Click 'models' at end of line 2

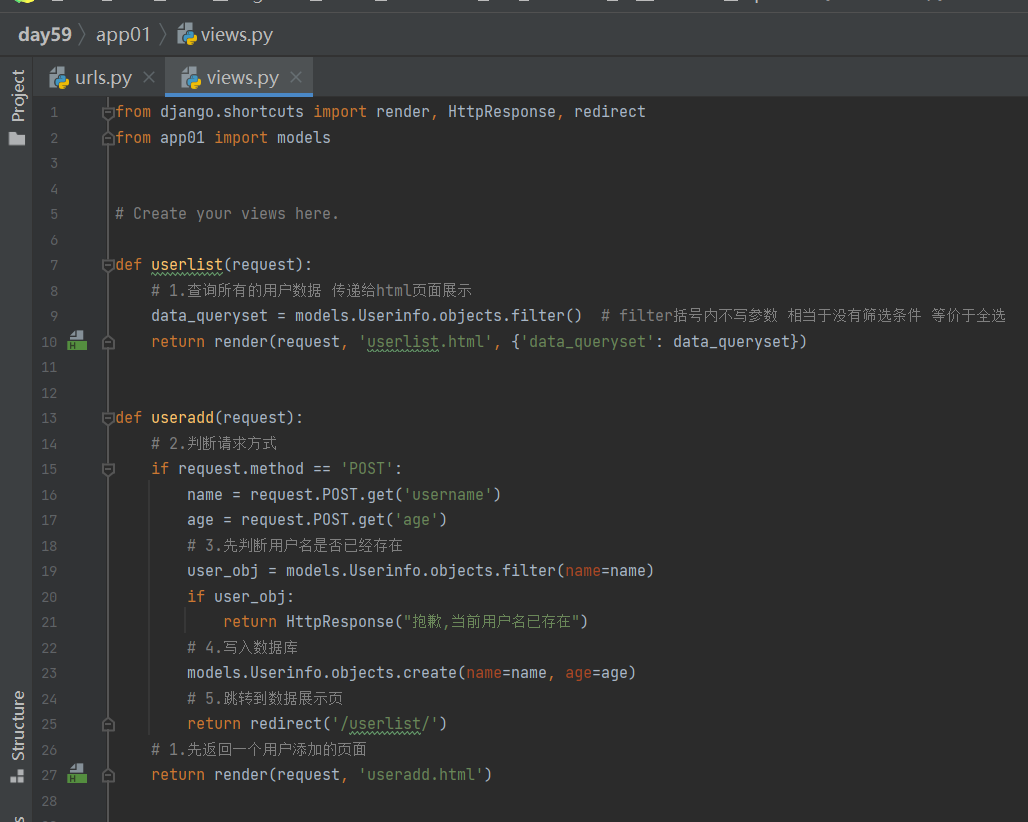[x=304, y=138]
